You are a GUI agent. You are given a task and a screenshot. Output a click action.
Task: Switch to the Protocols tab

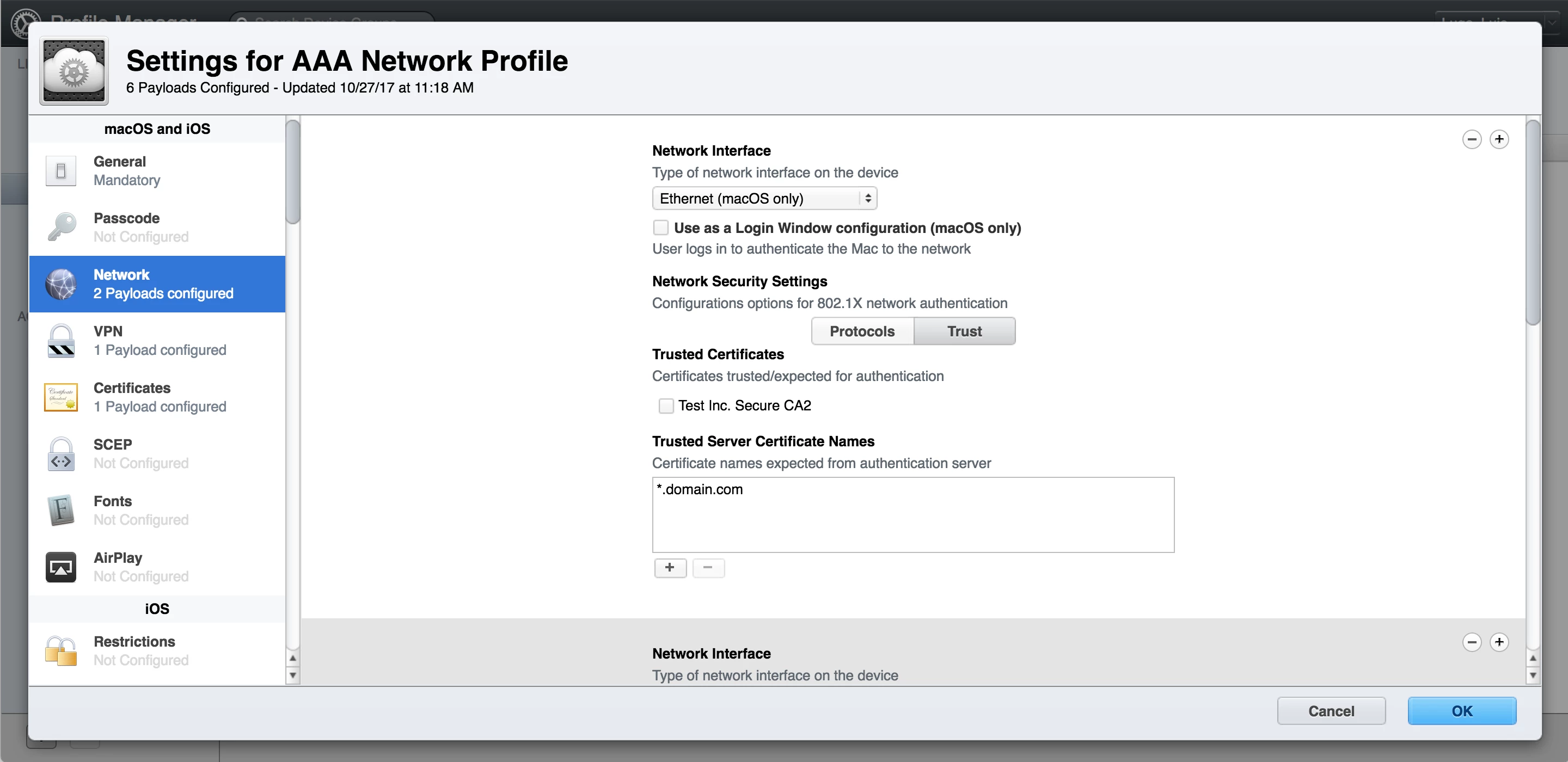click(x=862, y=331)
